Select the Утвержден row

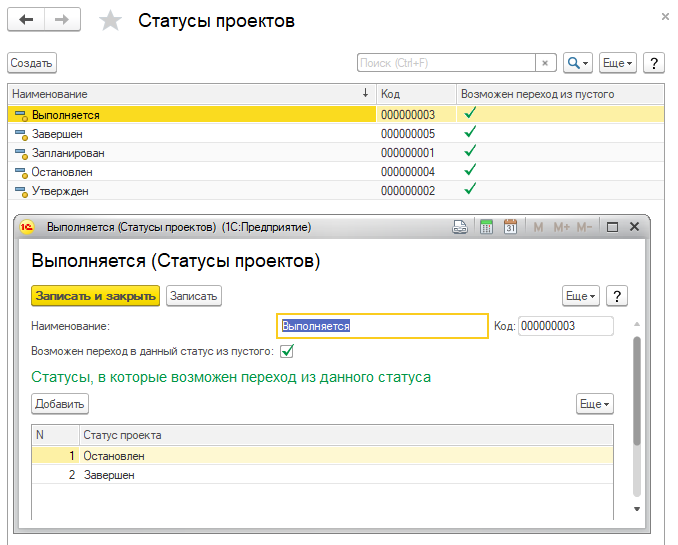click(x=336, y=191)
